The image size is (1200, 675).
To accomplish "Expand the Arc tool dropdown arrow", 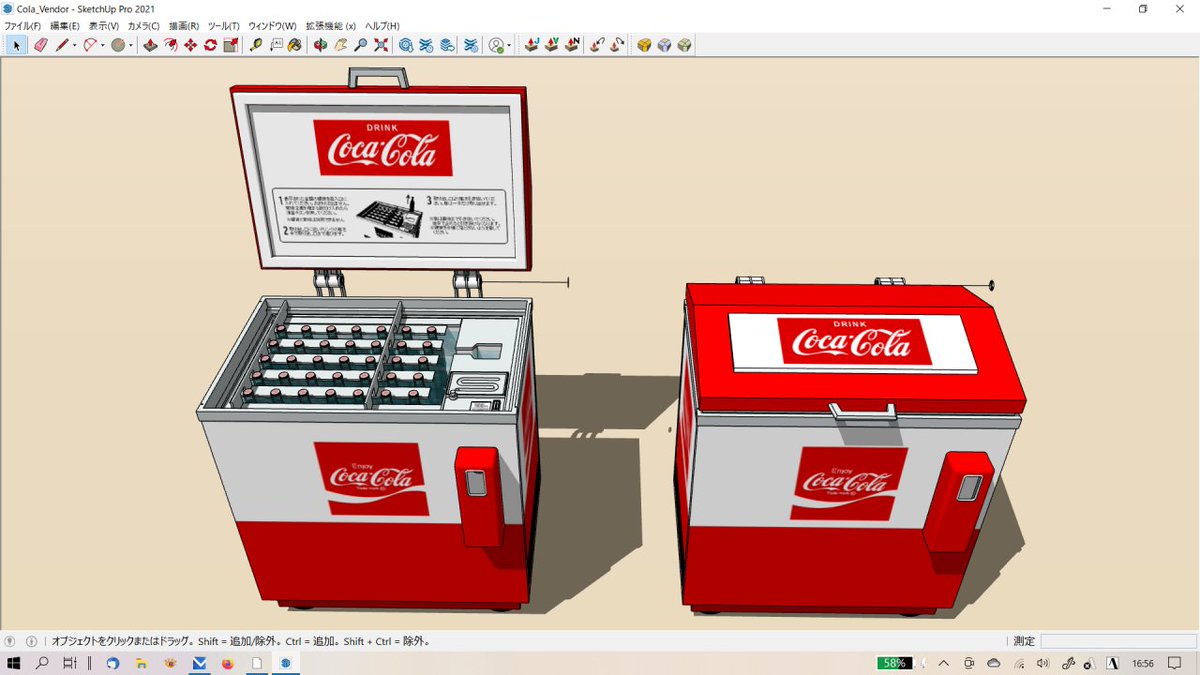I will 102,45.
